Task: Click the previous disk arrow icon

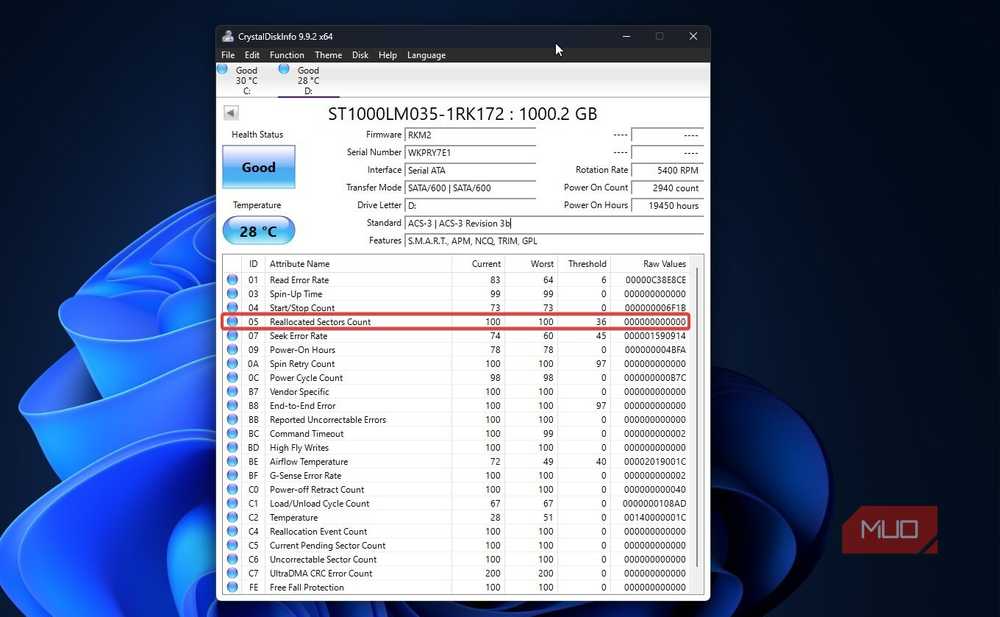Action: [x=231, y=113]
